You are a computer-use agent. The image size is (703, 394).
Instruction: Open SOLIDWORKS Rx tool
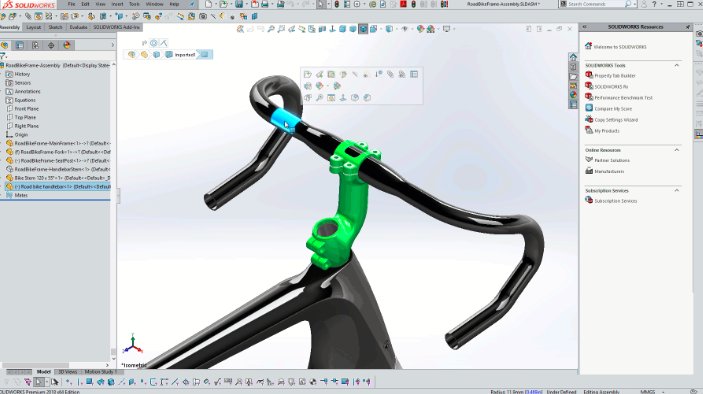[x=611, y=87]
